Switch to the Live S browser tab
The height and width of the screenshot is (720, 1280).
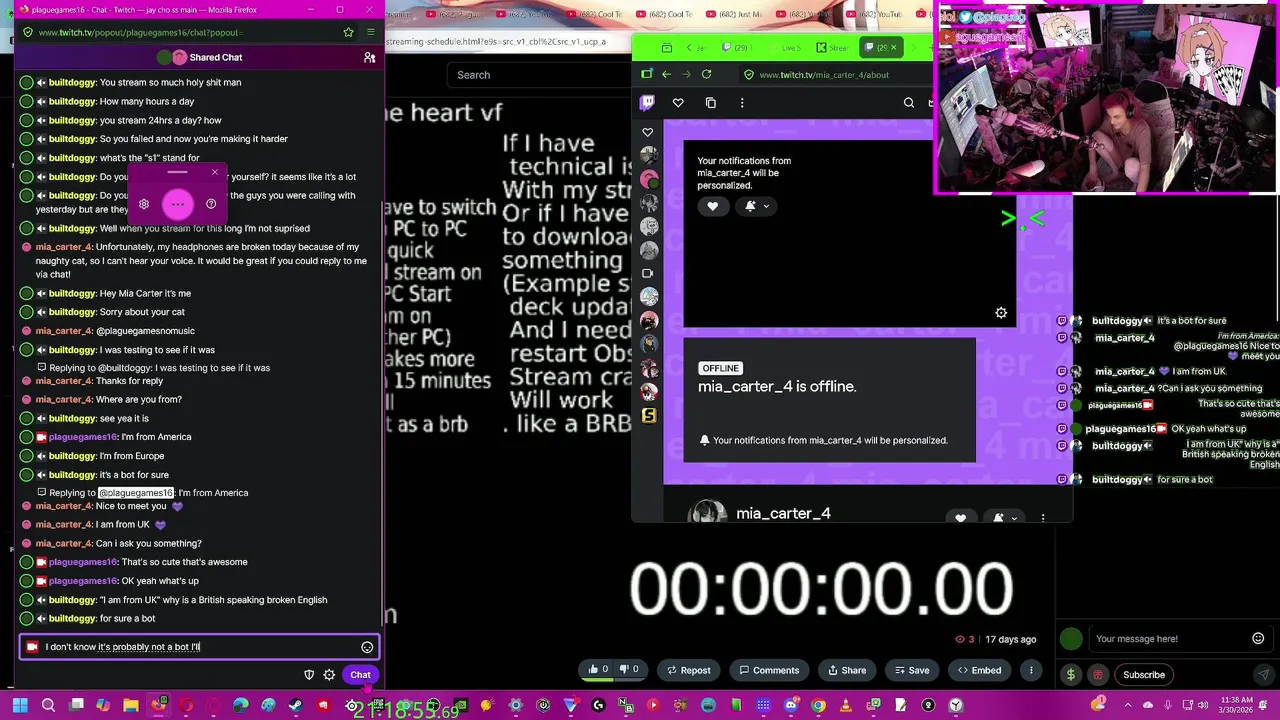pyautogui.click(x=785, y=47)
